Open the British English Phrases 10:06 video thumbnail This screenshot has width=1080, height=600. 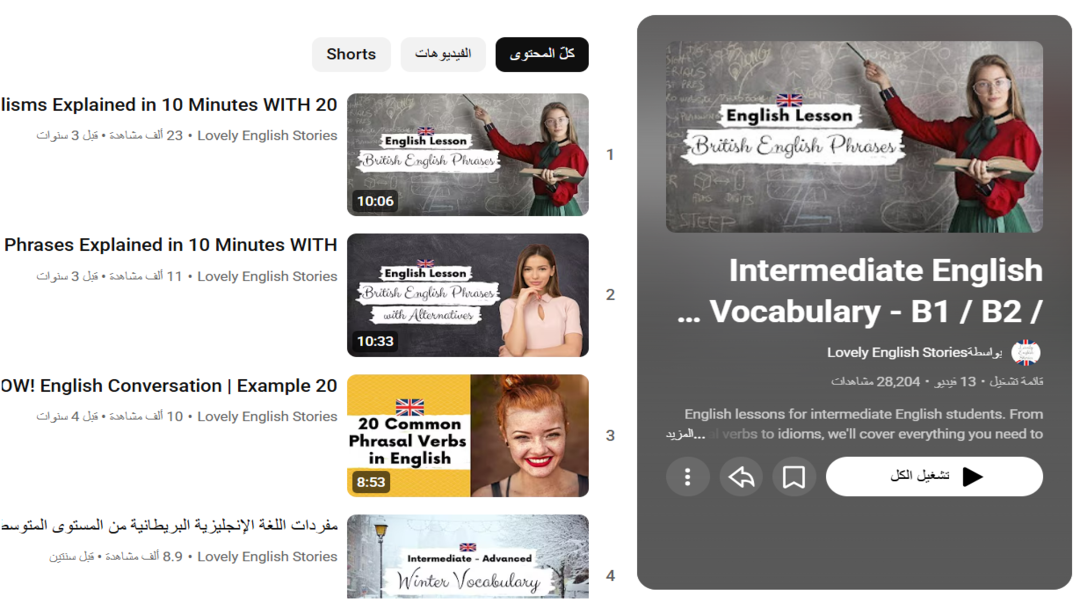(468, 155)
